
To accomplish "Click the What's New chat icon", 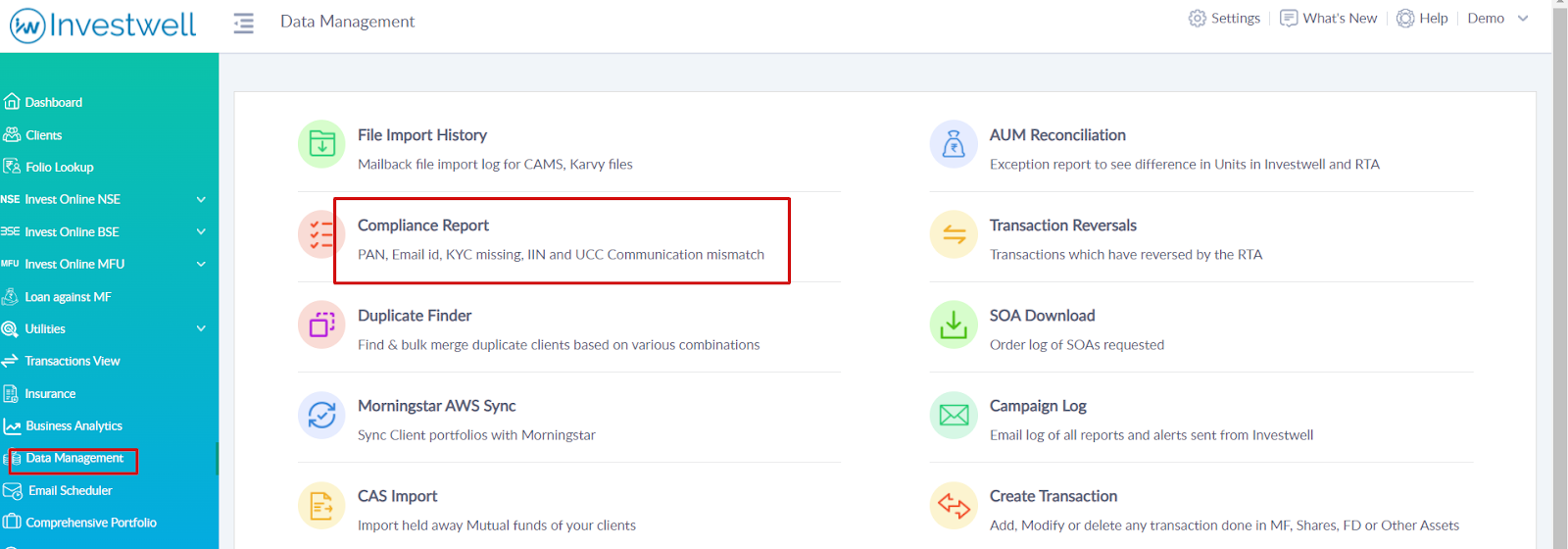I will point(1289,19).
